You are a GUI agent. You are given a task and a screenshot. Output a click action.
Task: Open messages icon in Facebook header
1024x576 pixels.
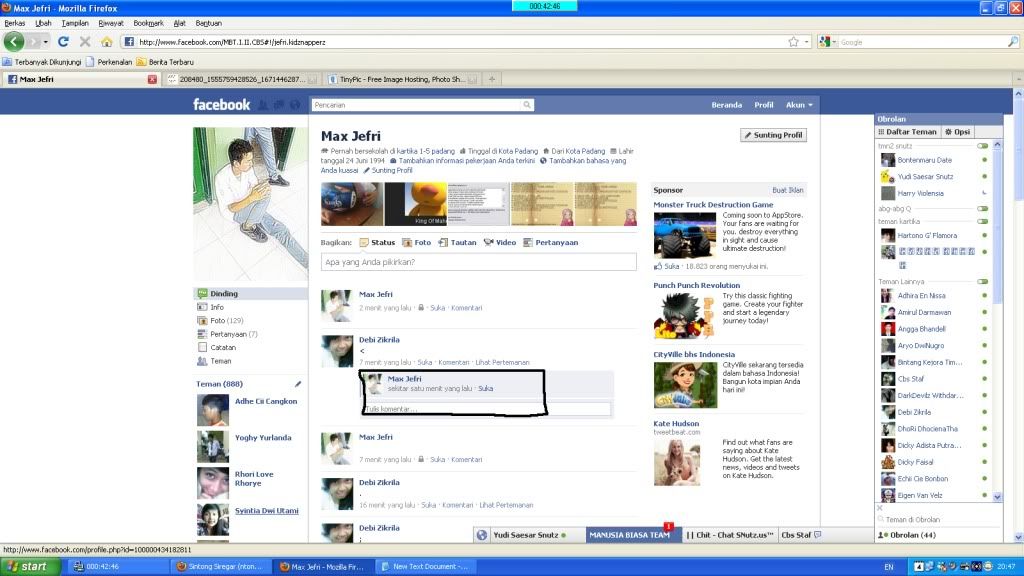point(279,105)
